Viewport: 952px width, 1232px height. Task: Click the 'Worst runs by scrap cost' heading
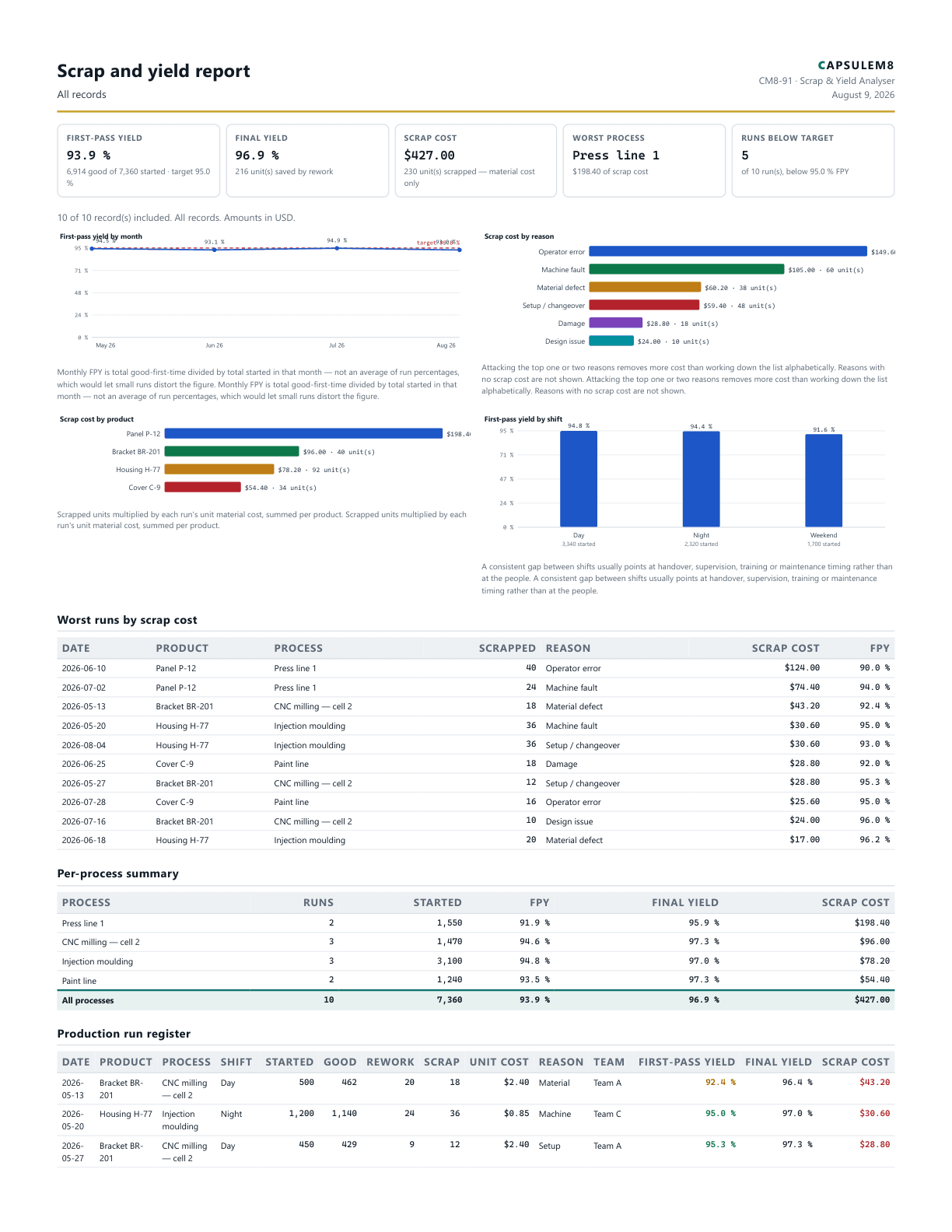tap(127, 620)
